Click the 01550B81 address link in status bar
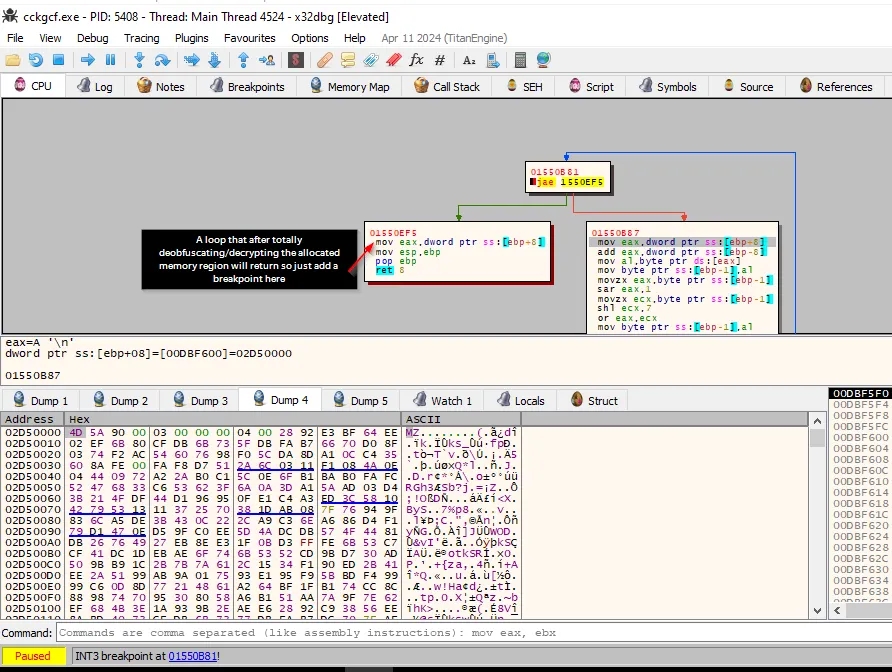The image size is (892, 672). coord(191,656)
